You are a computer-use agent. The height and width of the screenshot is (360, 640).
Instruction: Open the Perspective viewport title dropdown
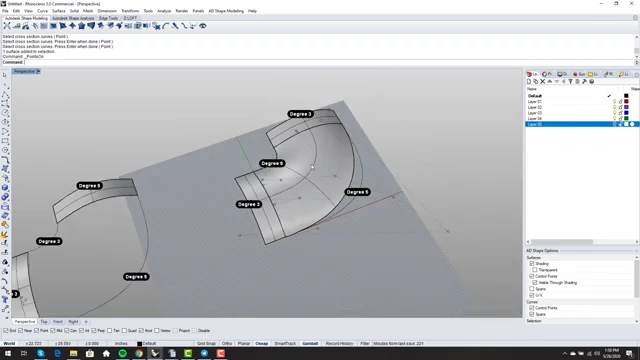38,71
